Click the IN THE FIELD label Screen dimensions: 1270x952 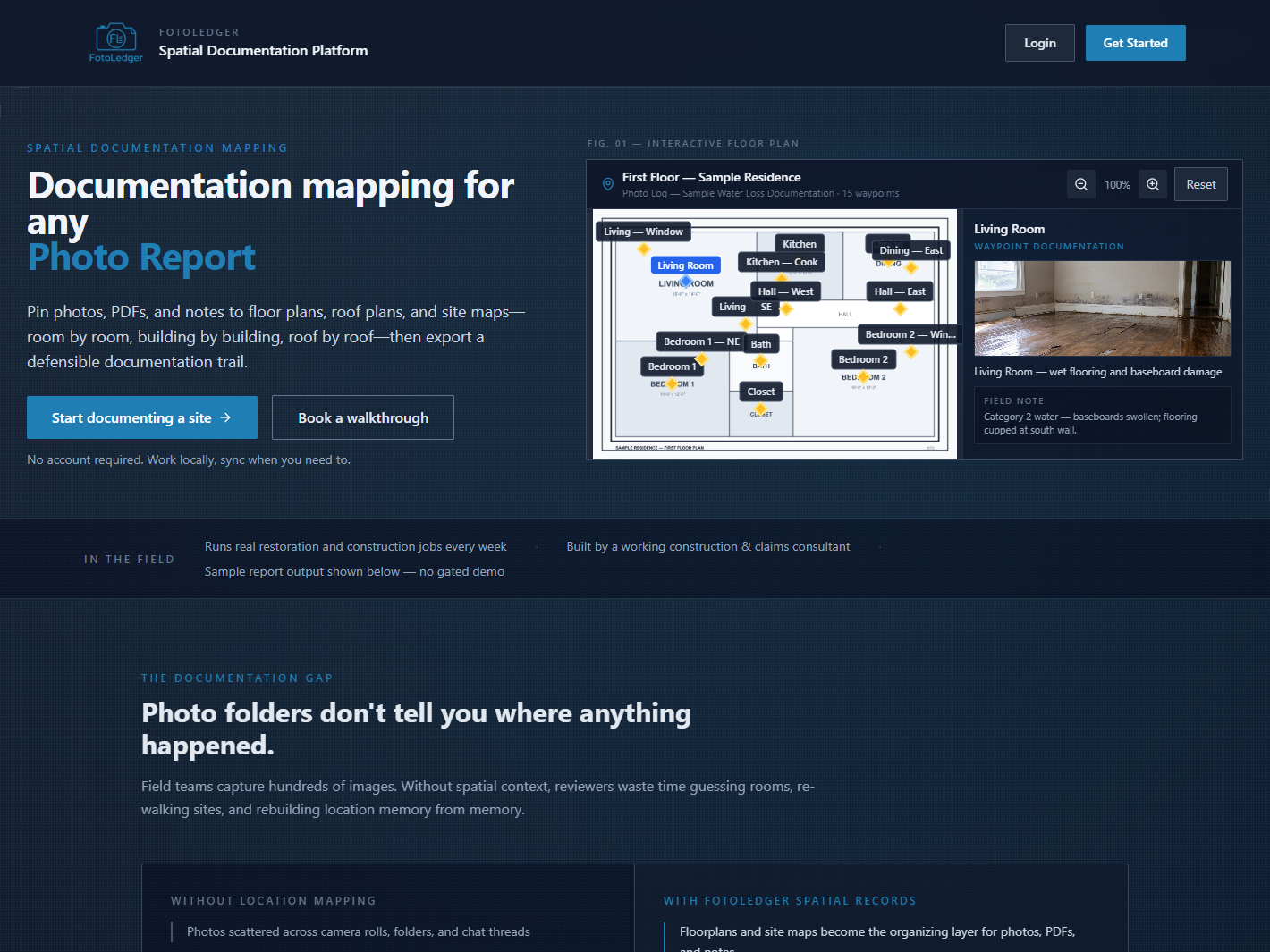(x=130, y=560)
